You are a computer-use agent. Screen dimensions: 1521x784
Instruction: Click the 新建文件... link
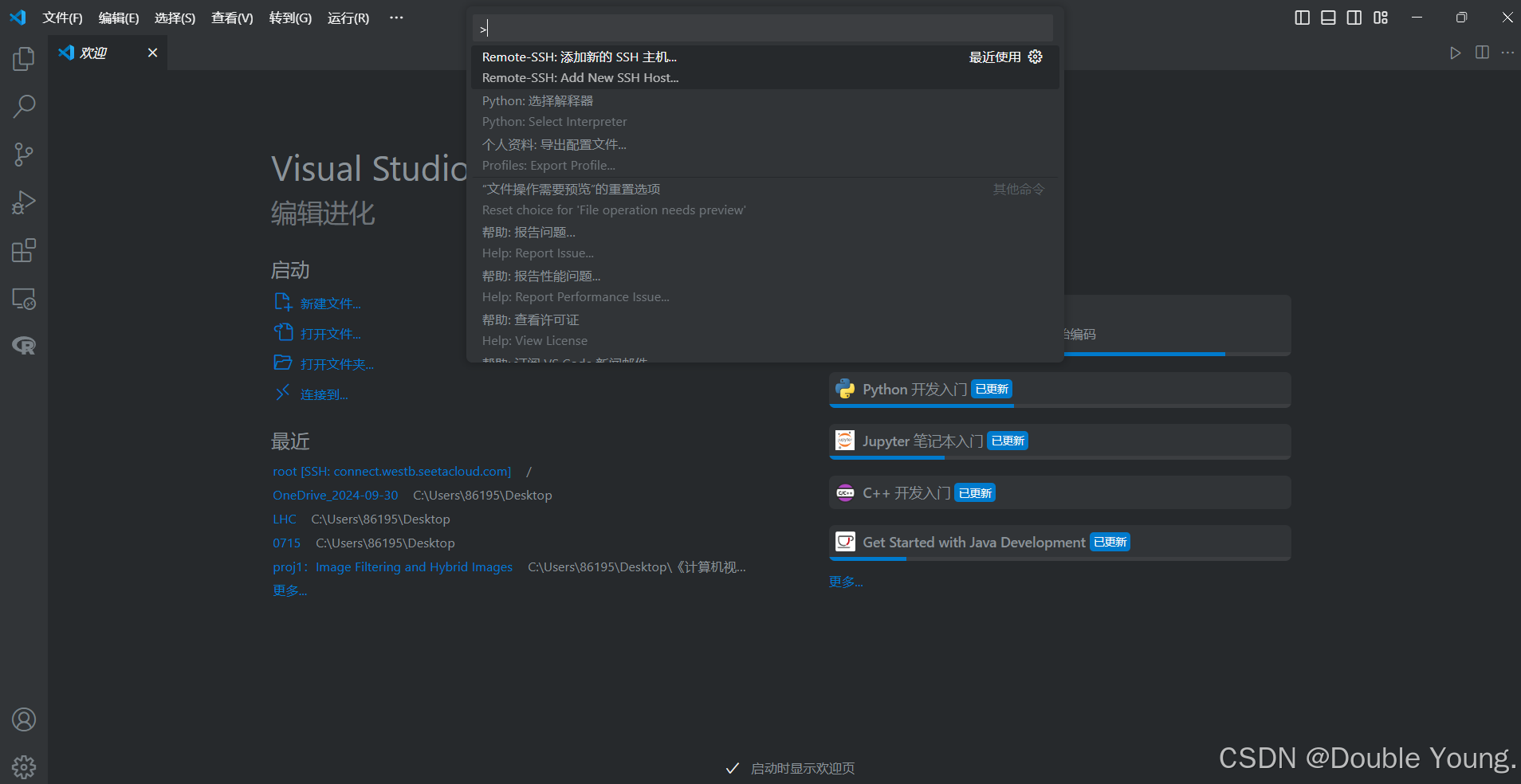[330, 304]
